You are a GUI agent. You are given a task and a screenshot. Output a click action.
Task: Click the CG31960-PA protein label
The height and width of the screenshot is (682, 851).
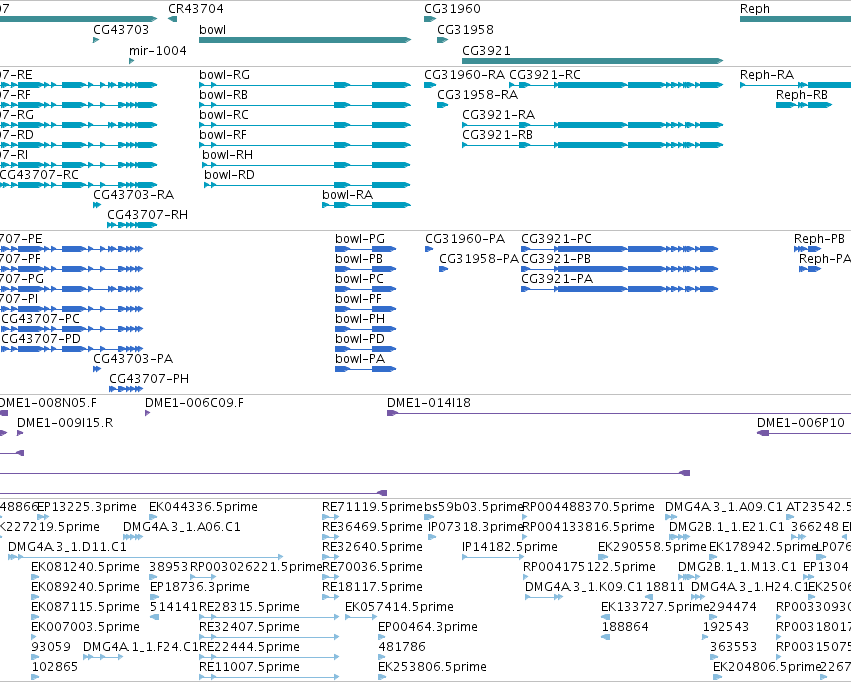[x=465, y=239]
